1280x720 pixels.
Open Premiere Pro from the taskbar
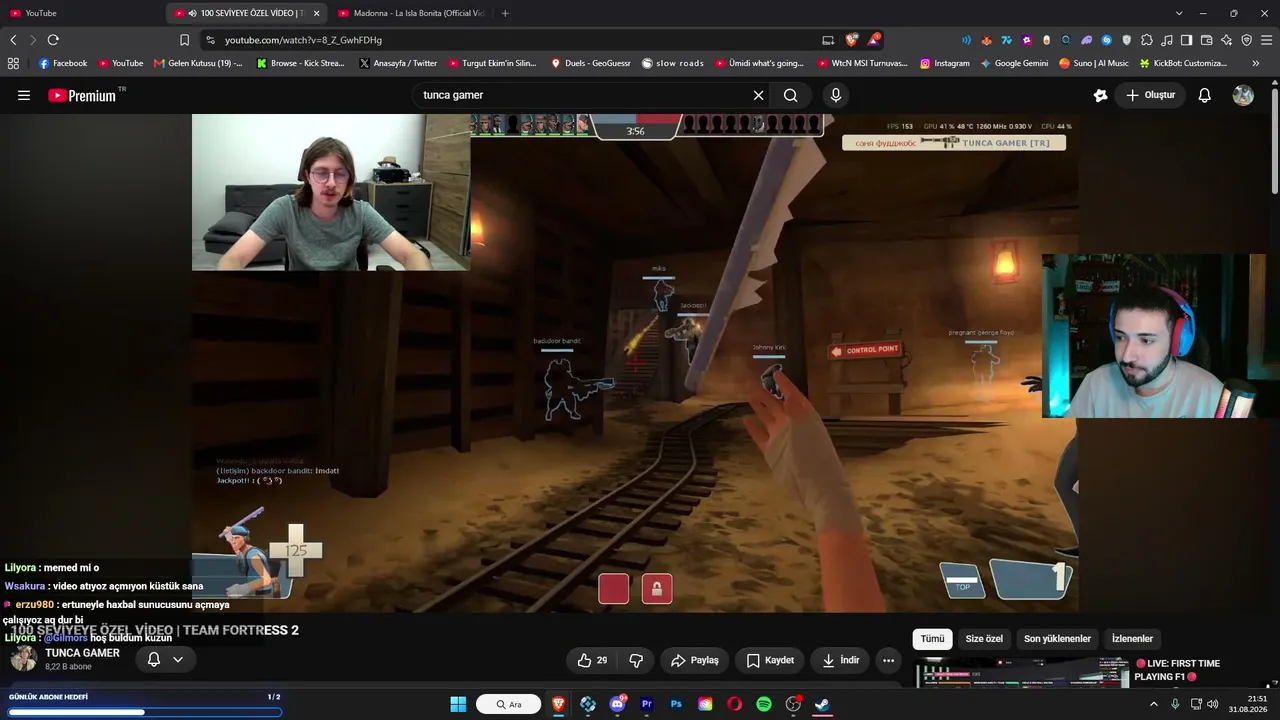(x=647, y=704)
